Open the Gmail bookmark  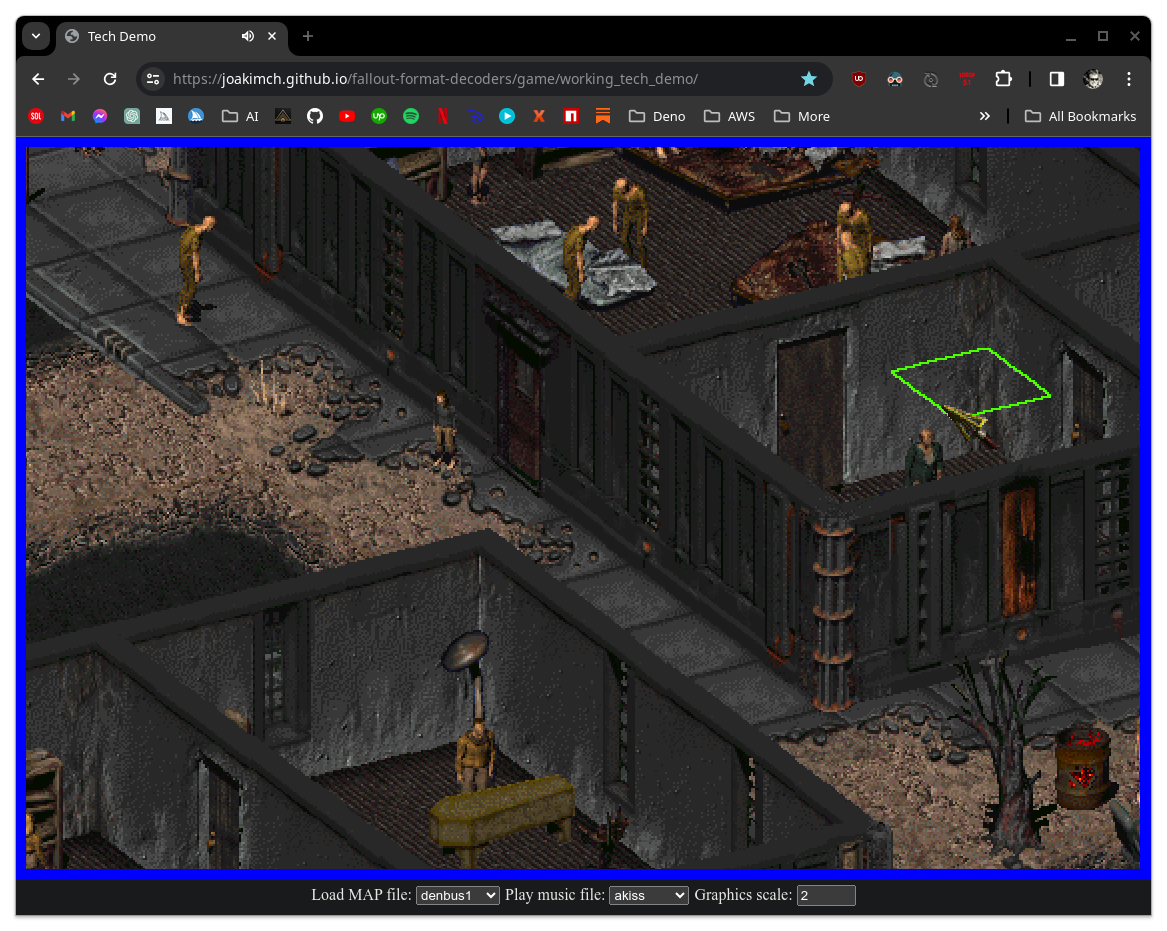click(68, 116)
